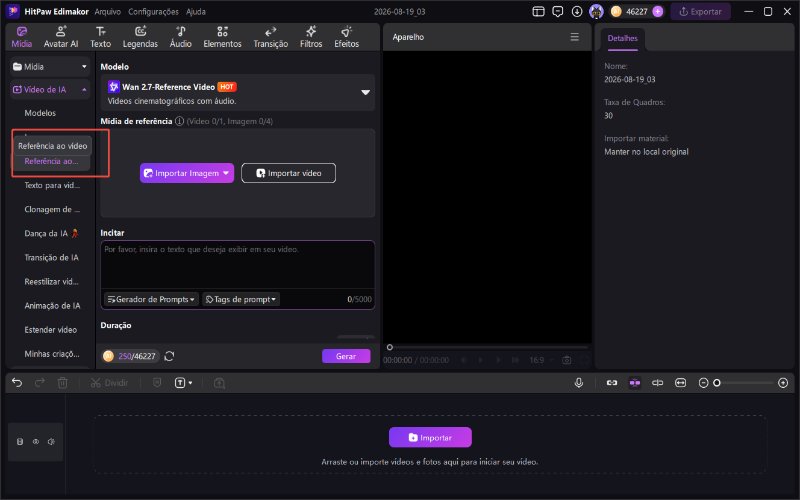
Task: Click the shield marker icon in timeline toolbar
Action: (157, 383)
